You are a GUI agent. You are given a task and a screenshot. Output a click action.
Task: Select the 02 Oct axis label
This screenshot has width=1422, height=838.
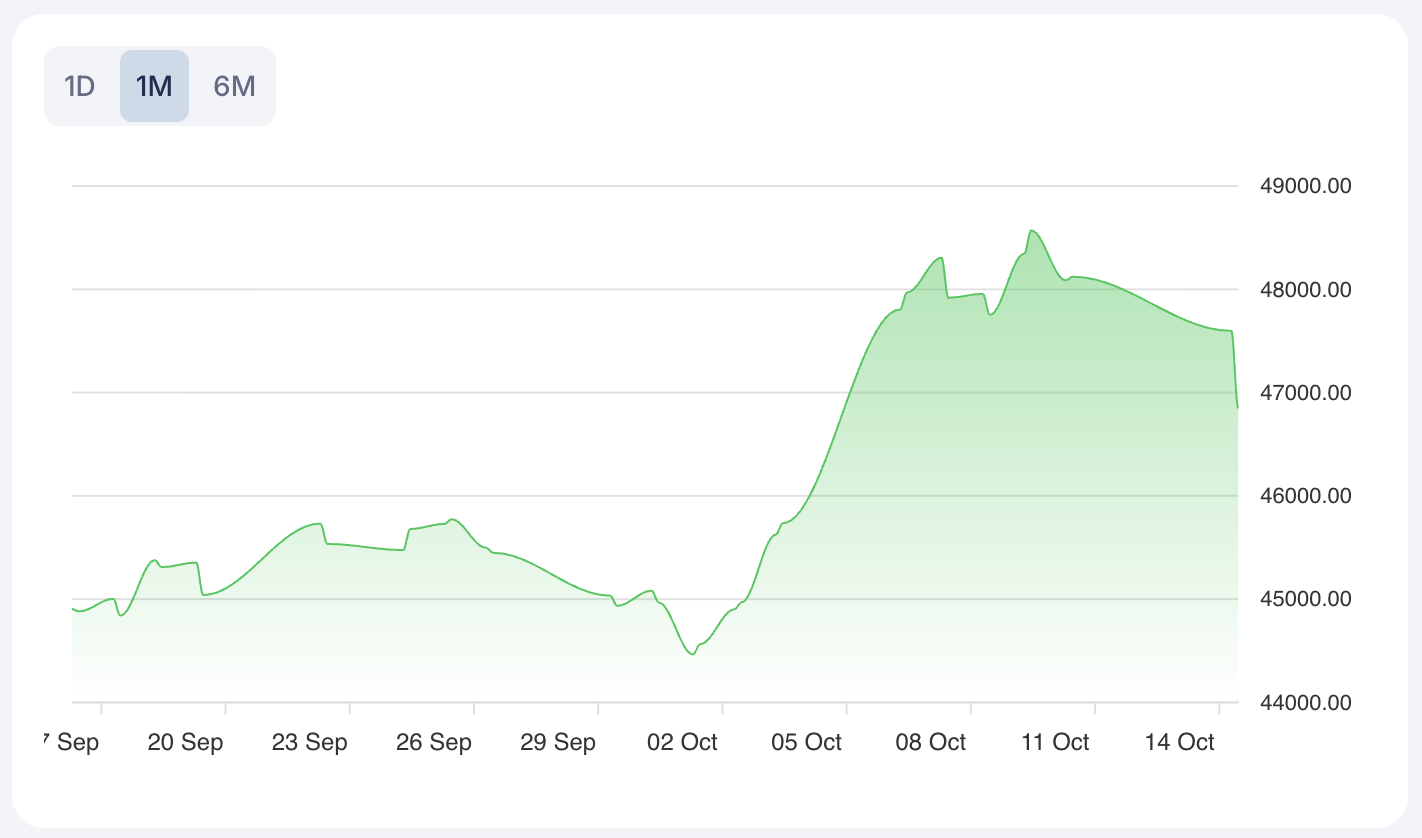coord(682,742)
